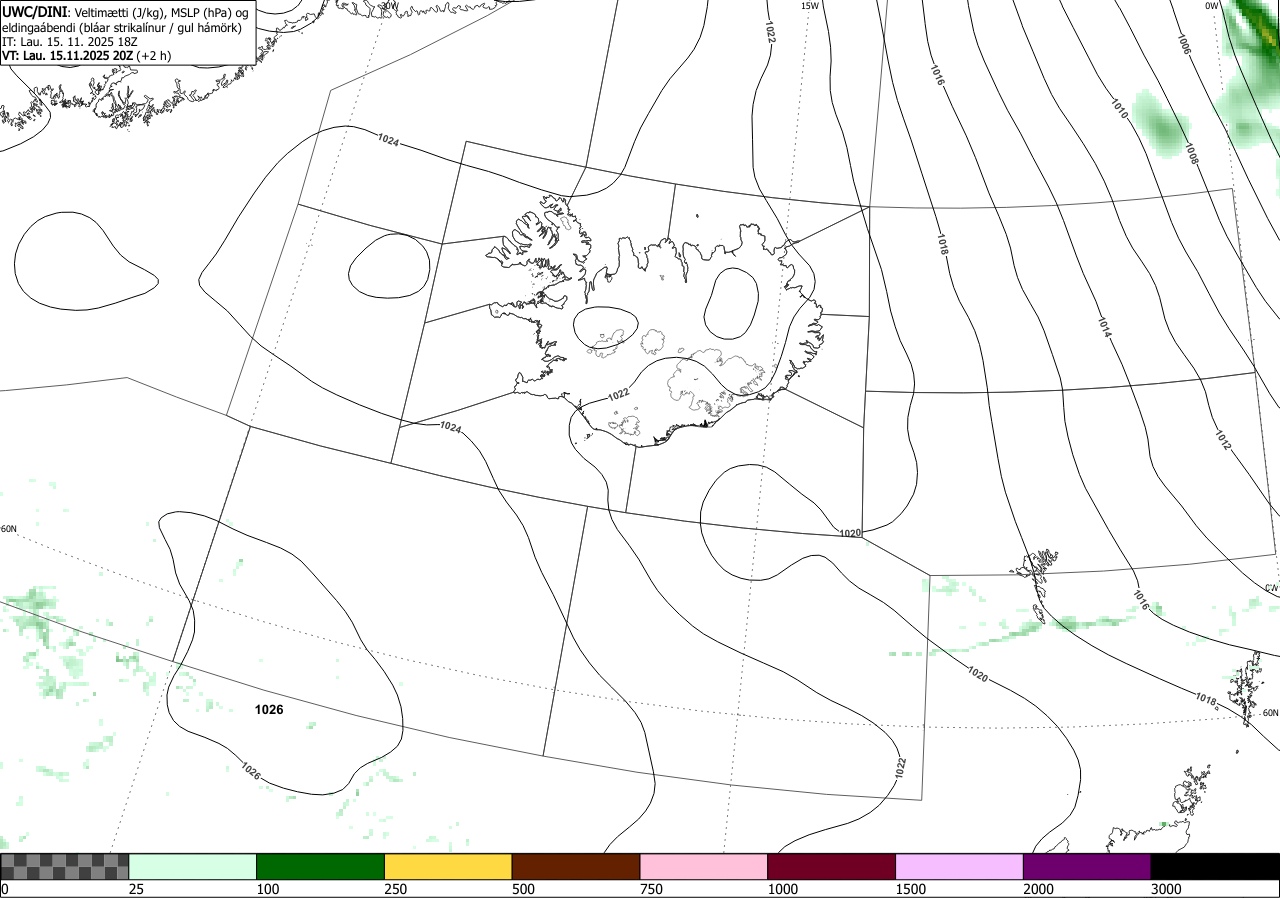The image size is (1280, 898).
Task: Select the yellow 250–500 legend swatch
Action: click(448, 866)
